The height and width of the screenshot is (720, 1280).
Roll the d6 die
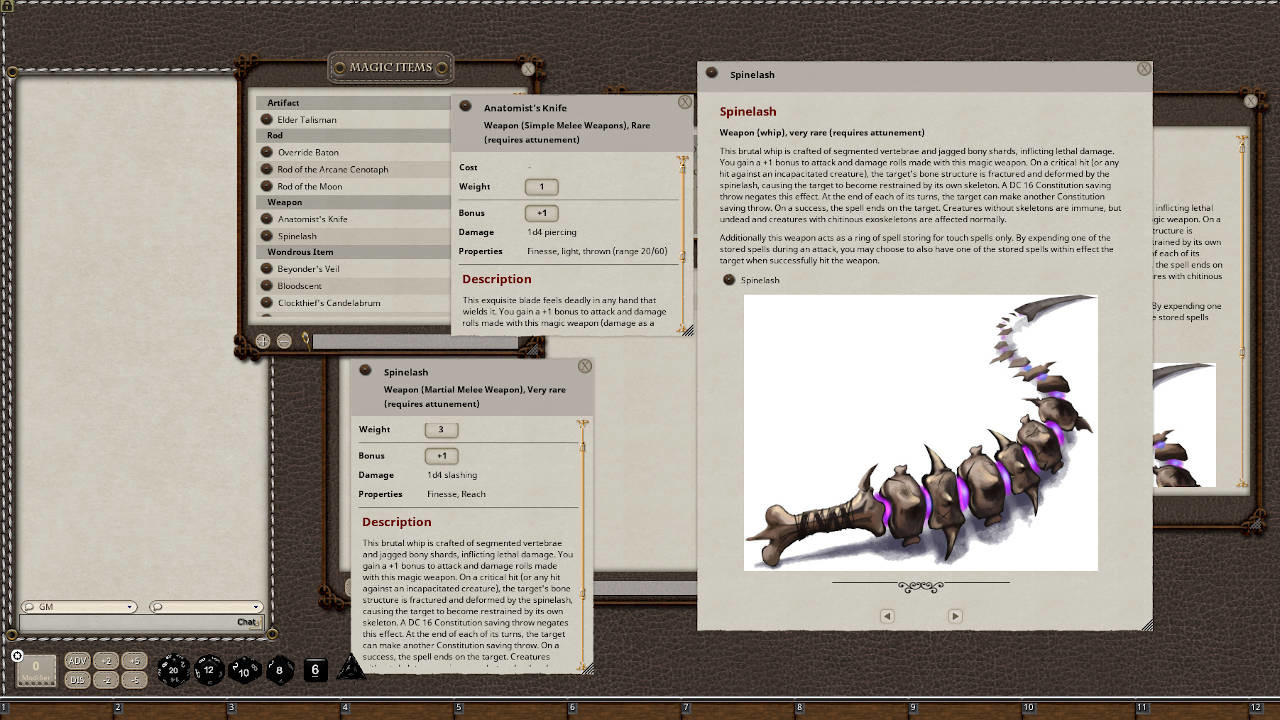(x=315, y=668)
